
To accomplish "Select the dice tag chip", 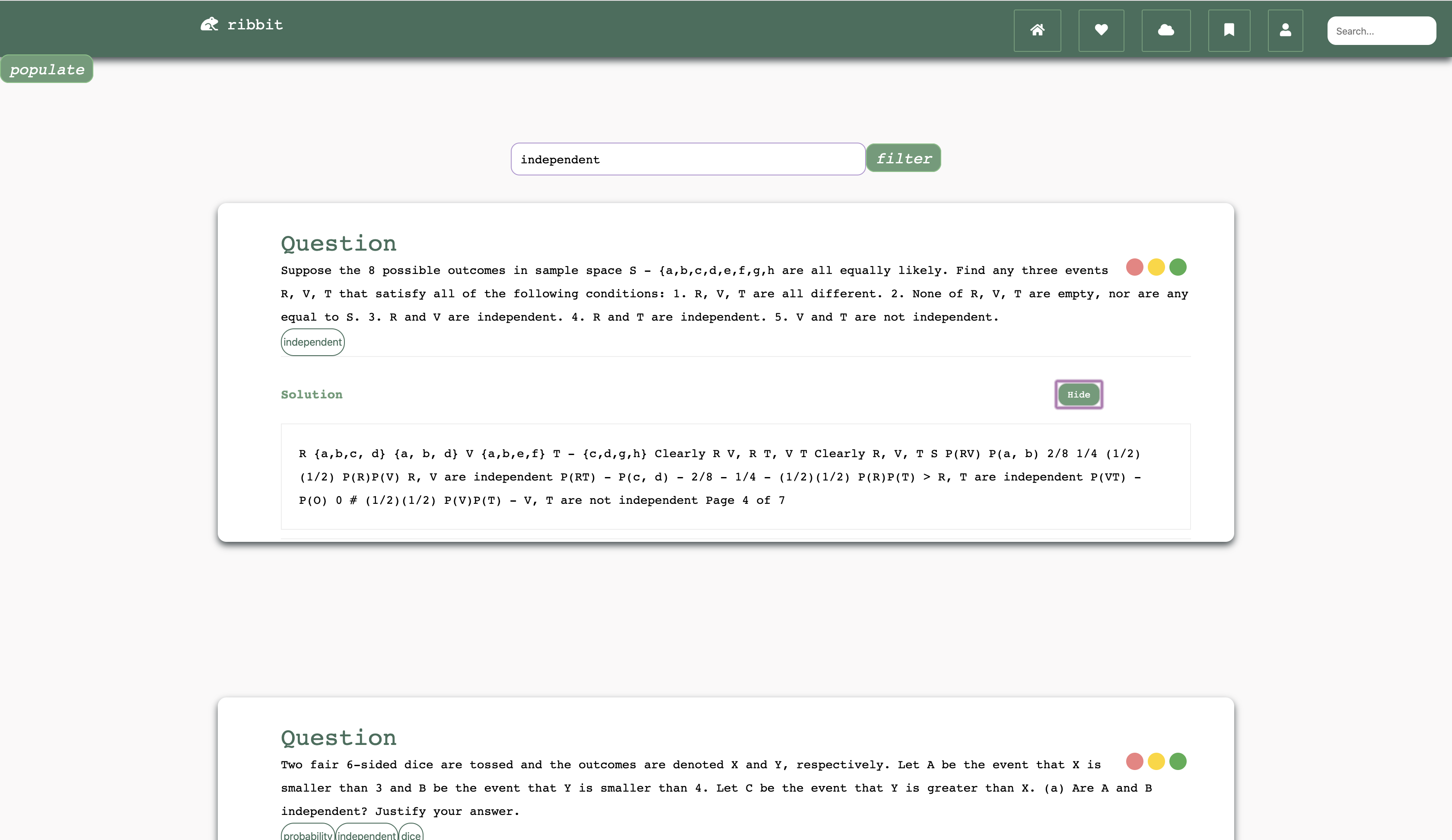I will click(x=411, y=834).
